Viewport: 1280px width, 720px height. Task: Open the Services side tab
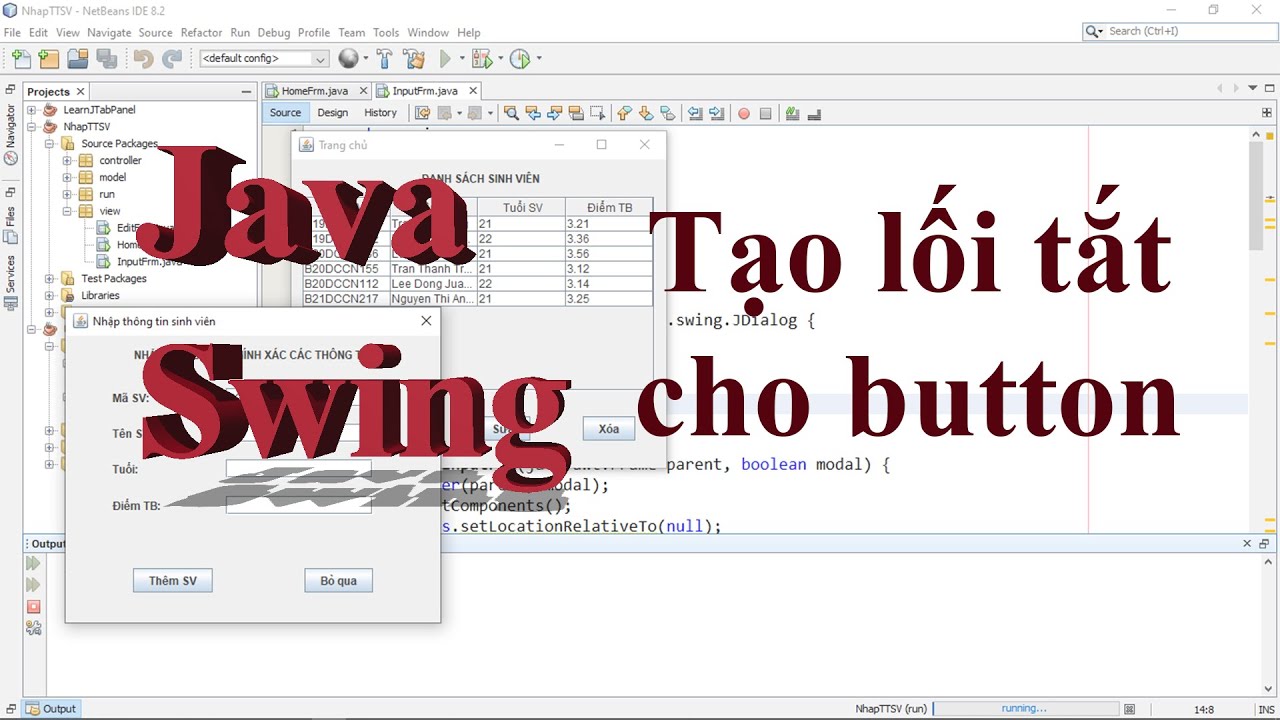tap(10, 280)
